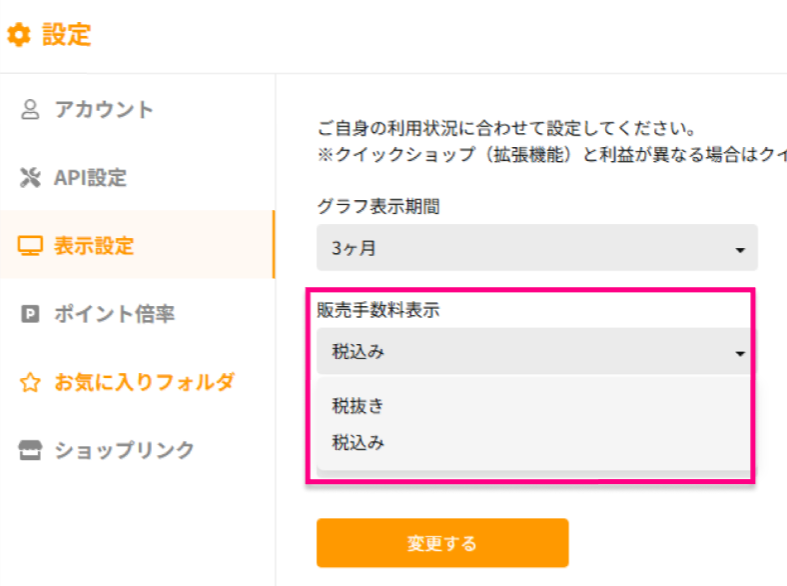
Task: Click the 変更する button
Action: point(443,543)
